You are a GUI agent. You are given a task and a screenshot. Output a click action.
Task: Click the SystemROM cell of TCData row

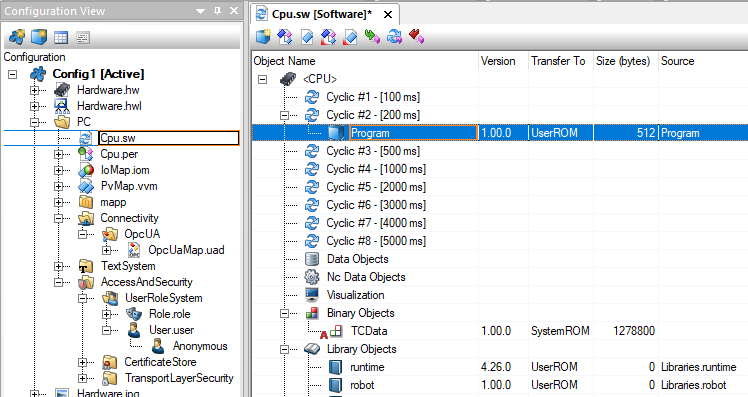click(x=560, y=331)
